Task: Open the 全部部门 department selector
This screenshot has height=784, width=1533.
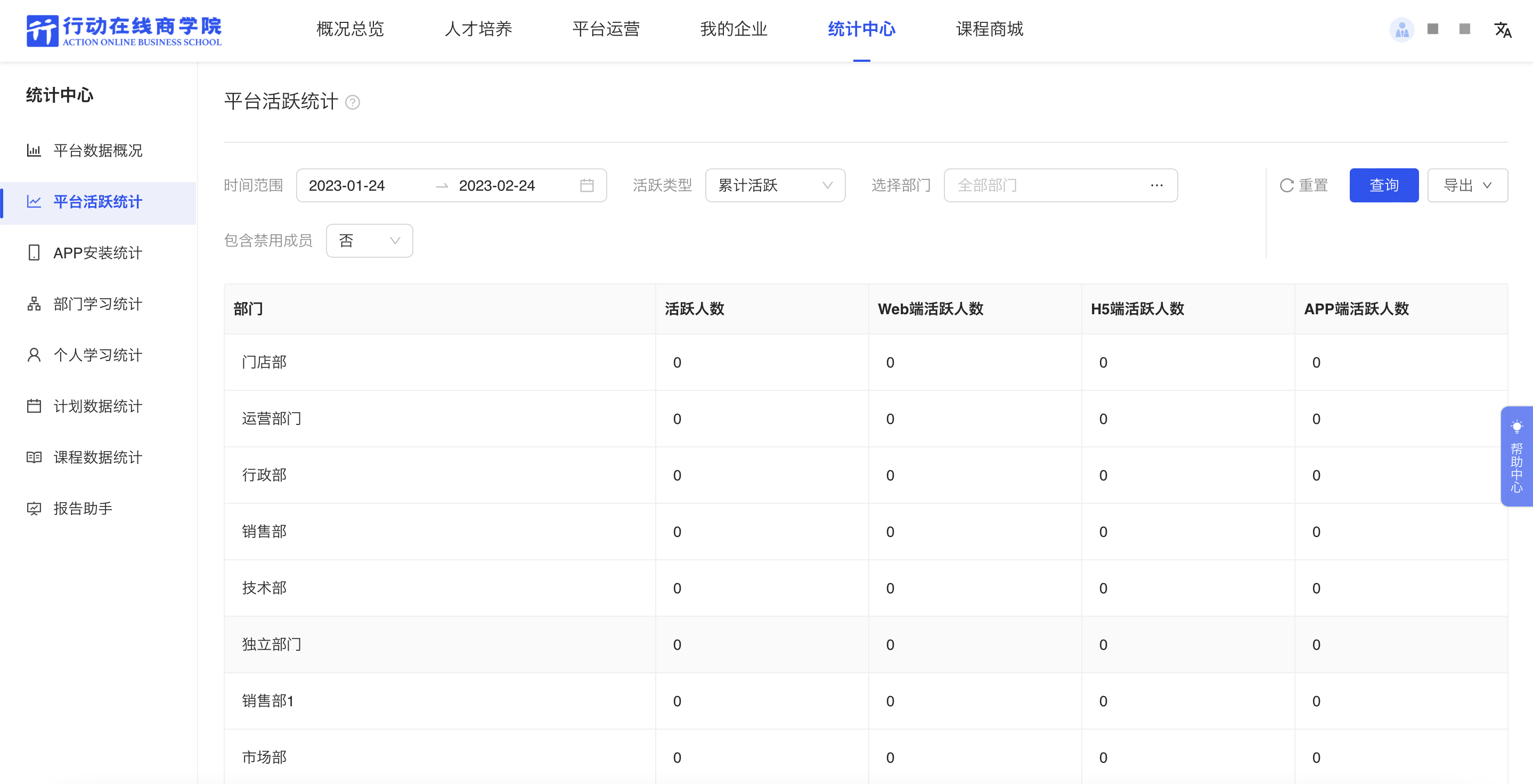Action: point(1060,185)
